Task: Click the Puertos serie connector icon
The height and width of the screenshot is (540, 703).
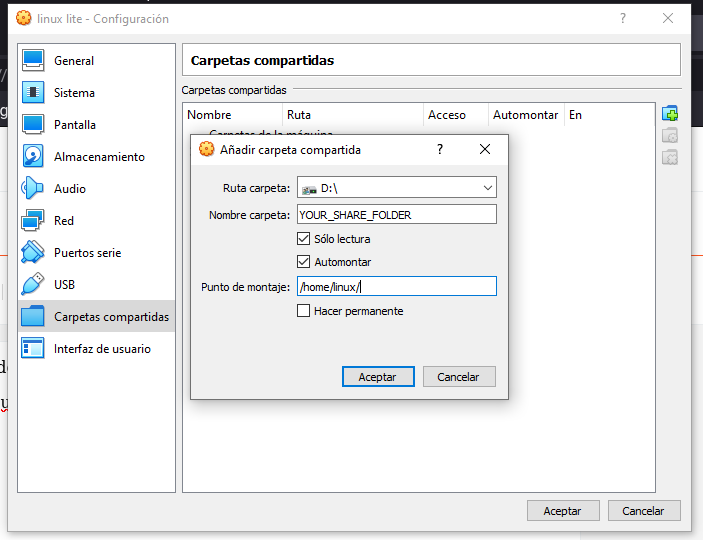Action: pyautogui.click(x=33, y=253)
